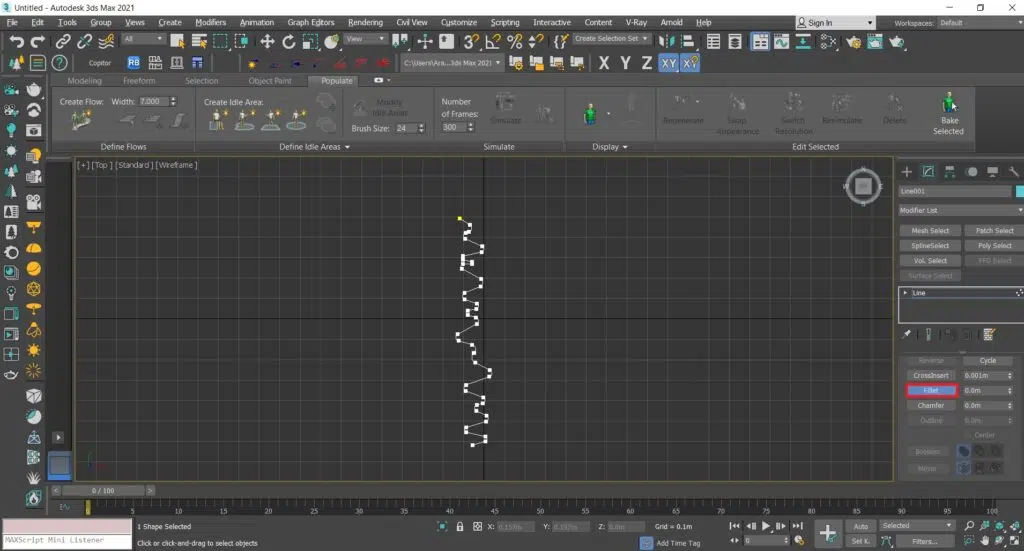Click the Undo arrow icon

15,41
